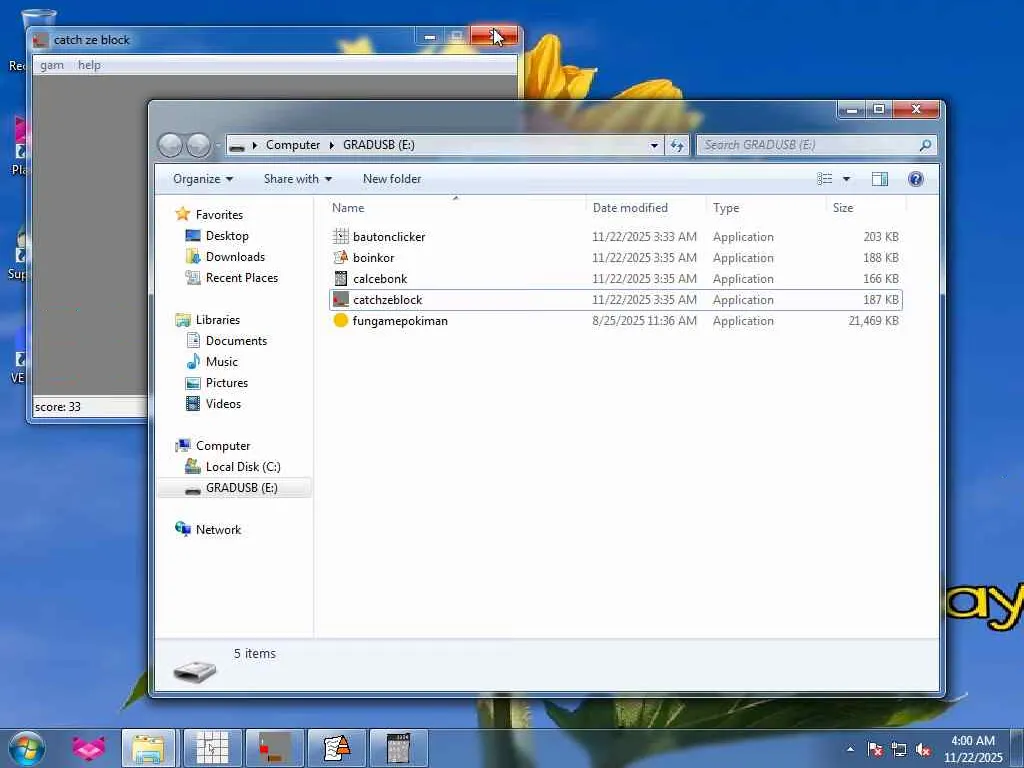This screenshot has height=768, width=1024.
Task: Open the change view options arrow
Action: pos(846,179)
